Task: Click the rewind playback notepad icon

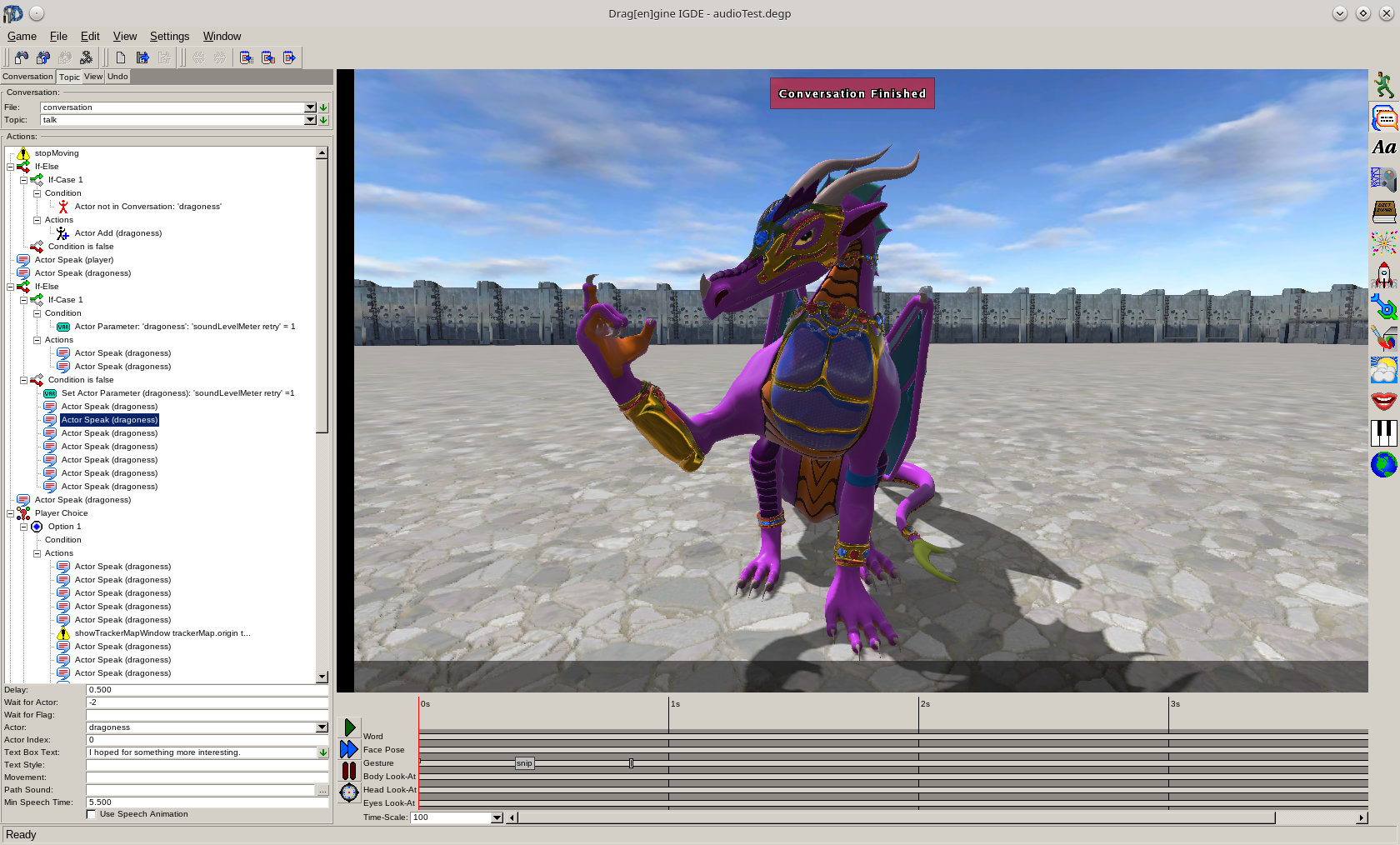Action: pos(247,57)
